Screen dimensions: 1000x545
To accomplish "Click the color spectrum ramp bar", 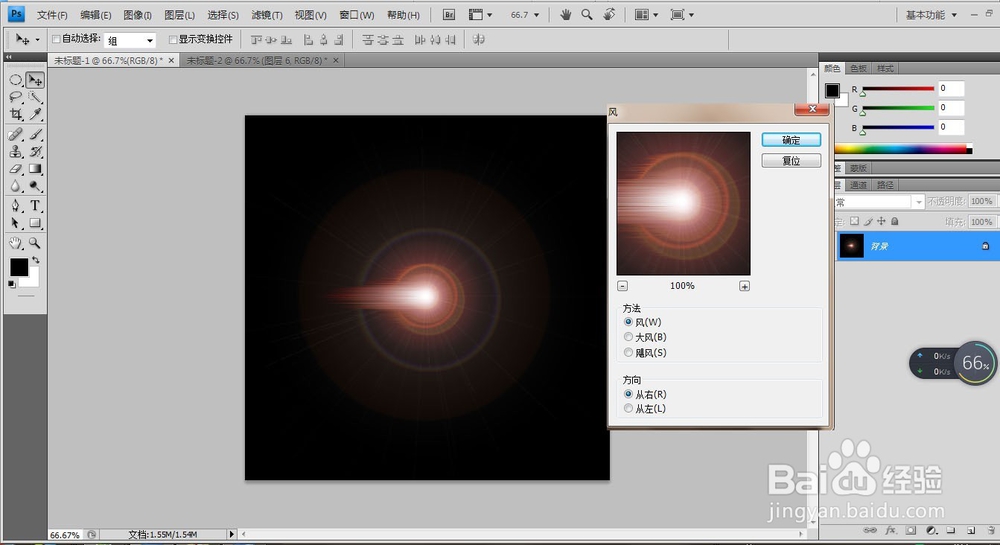I will pos(903,149).
